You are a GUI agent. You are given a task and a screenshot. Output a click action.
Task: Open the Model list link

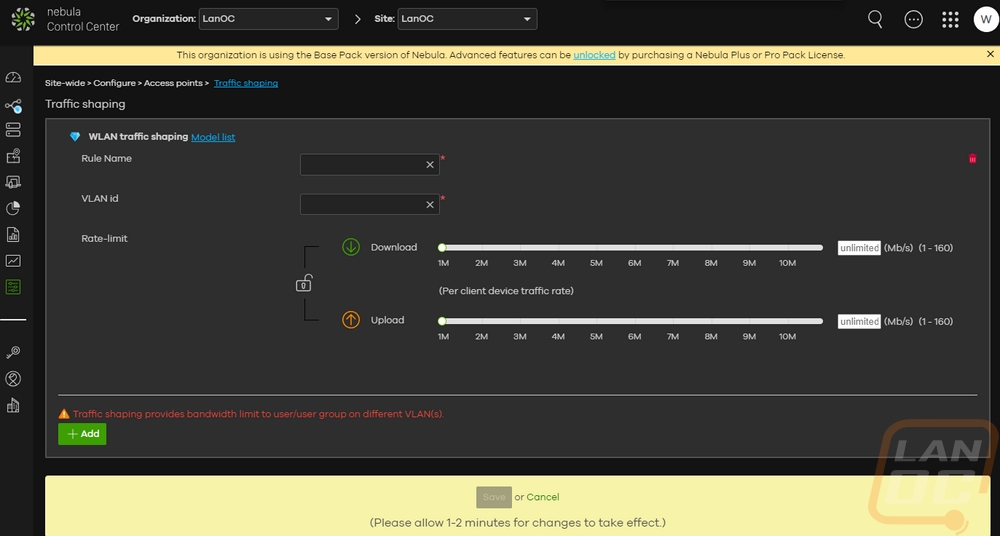213,137
